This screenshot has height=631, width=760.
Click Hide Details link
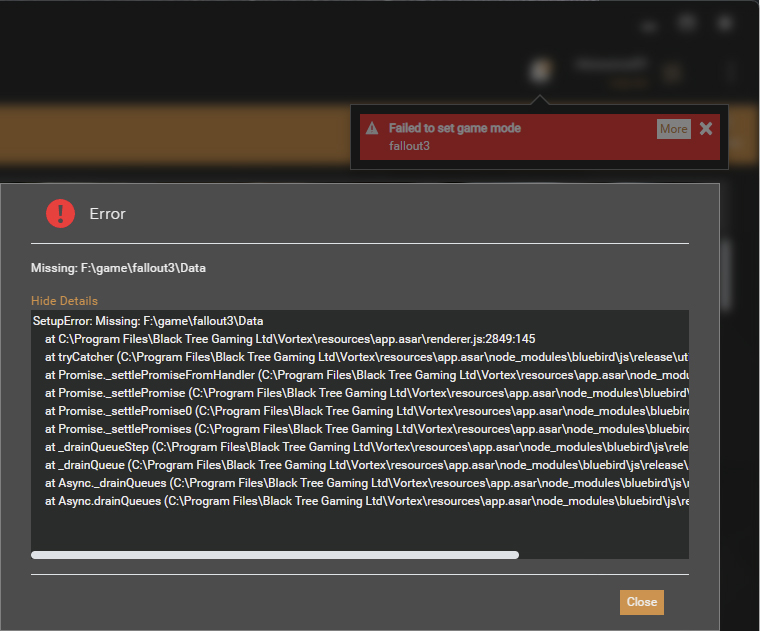(64, 301)
